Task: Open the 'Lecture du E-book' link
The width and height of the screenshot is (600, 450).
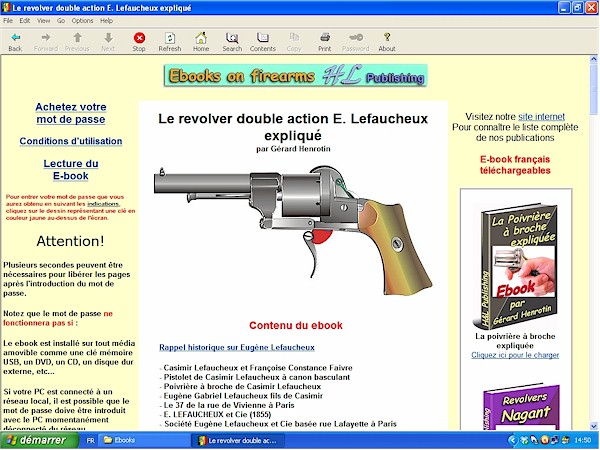Action: coord(71,170)
